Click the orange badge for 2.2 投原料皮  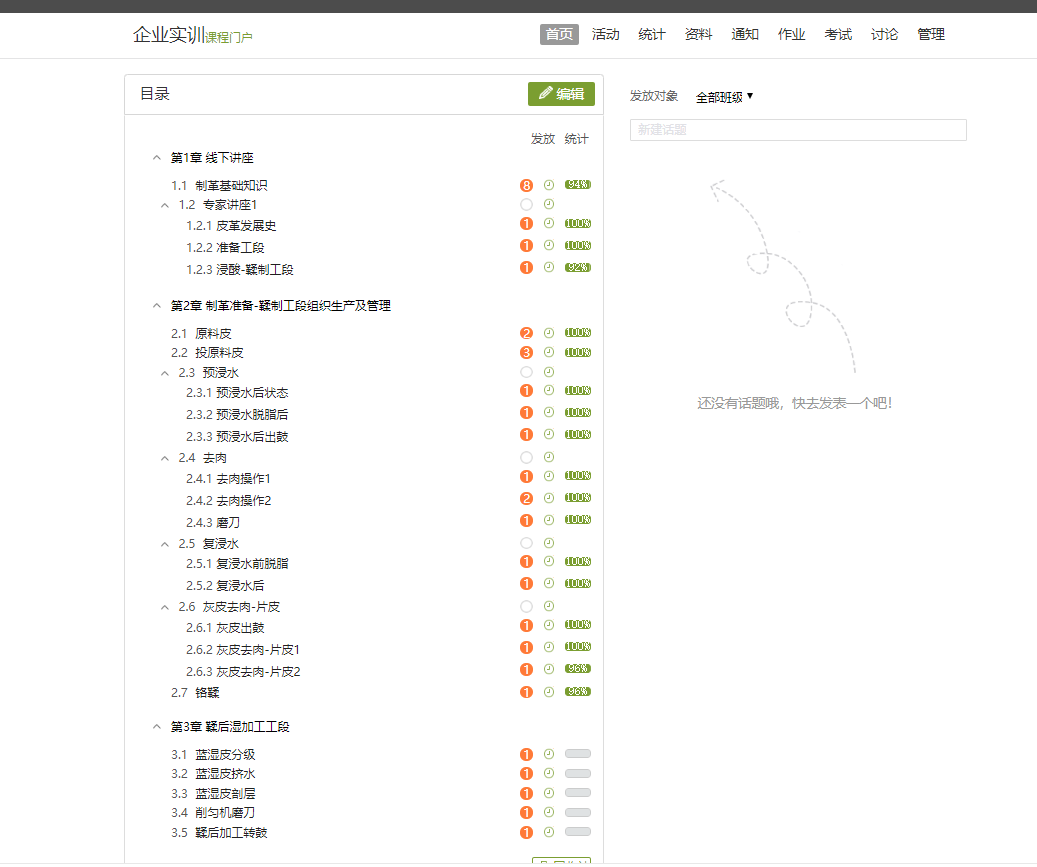coord(526,353)
